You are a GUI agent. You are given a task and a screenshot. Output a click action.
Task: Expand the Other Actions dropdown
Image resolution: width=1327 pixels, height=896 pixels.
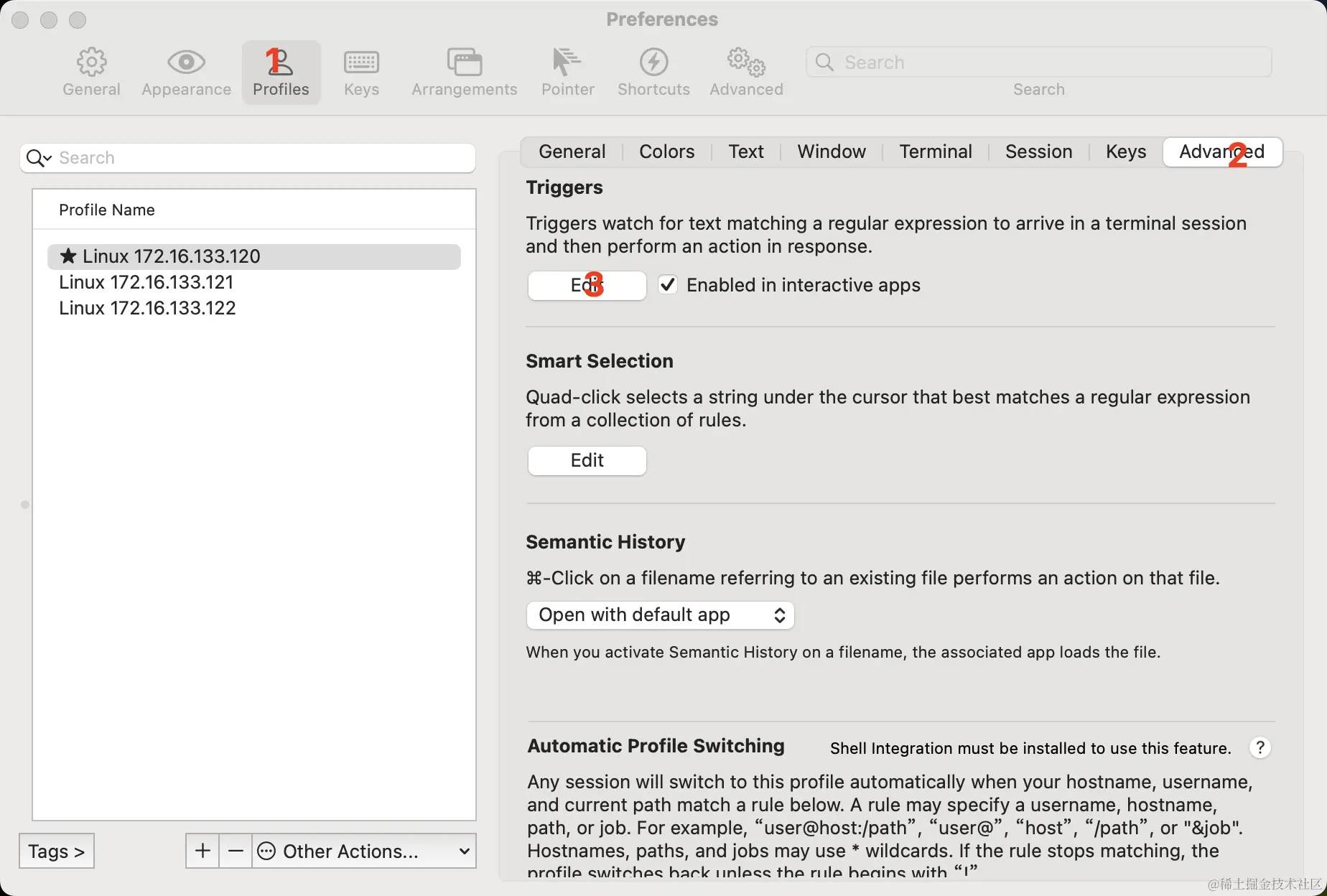[364, 851]
